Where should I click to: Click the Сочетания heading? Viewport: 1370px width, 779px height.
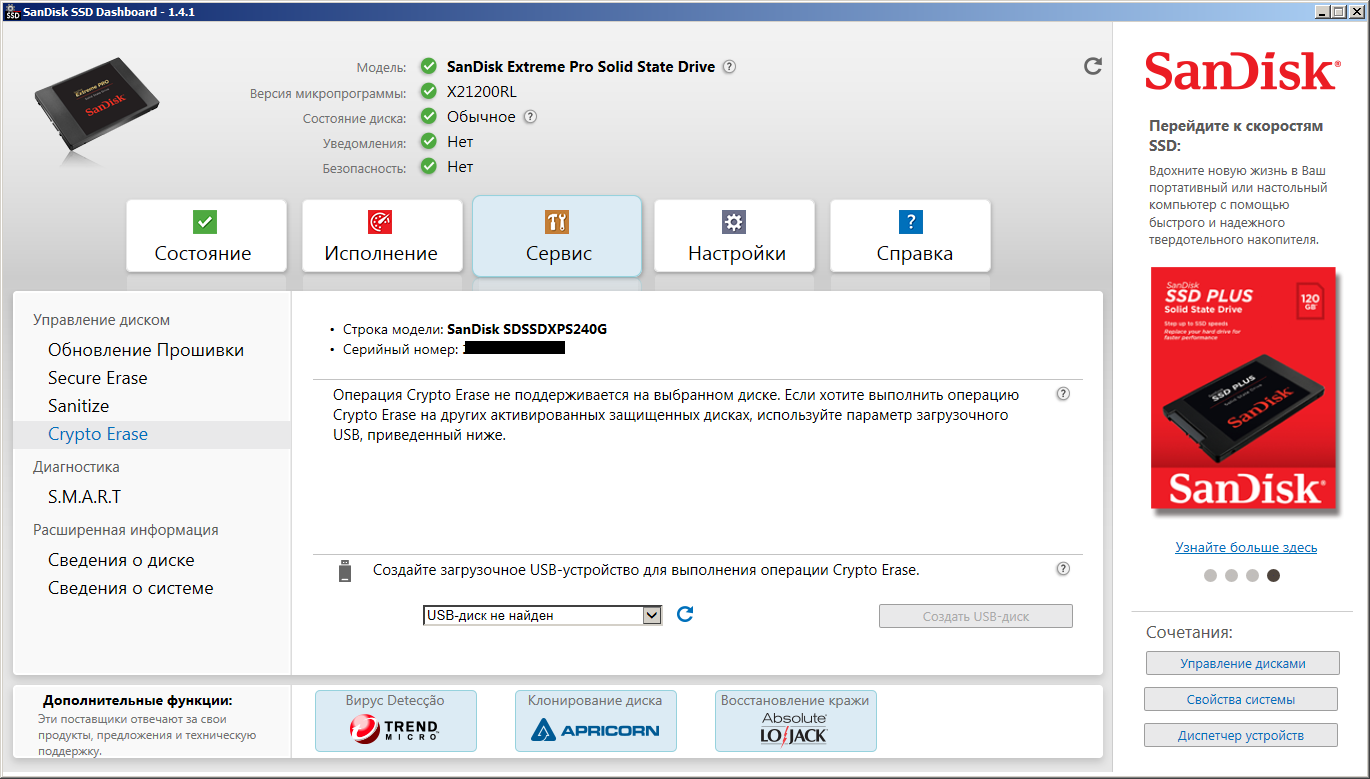tap(1189, 632)
